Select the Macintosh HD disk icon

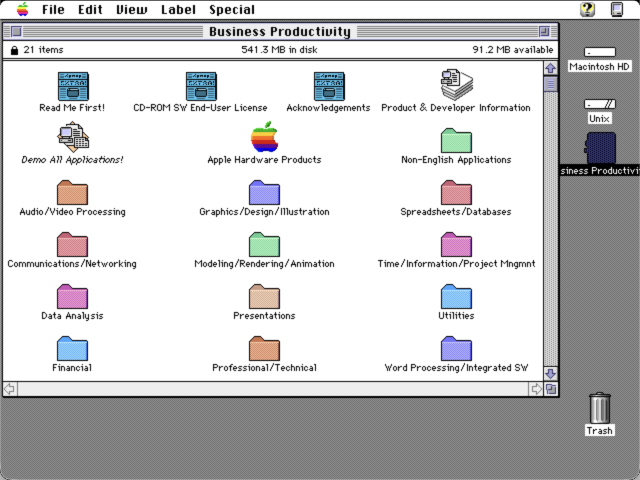(x=600, y=52)
